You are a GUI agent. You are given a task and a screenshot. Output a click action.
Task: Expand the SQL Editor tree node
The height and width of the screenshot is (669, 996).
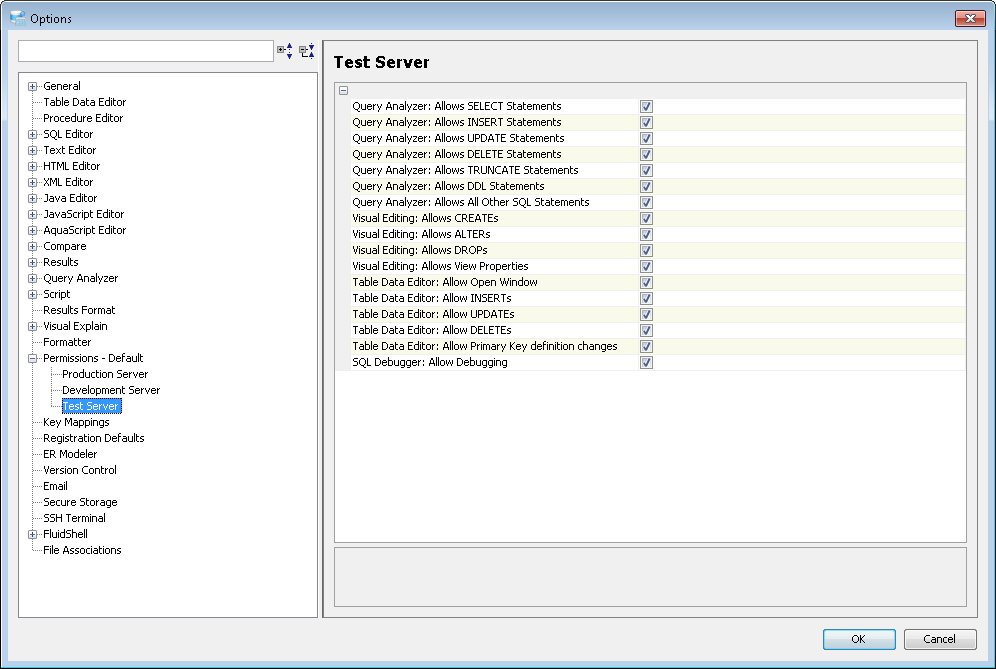(32, 135)
